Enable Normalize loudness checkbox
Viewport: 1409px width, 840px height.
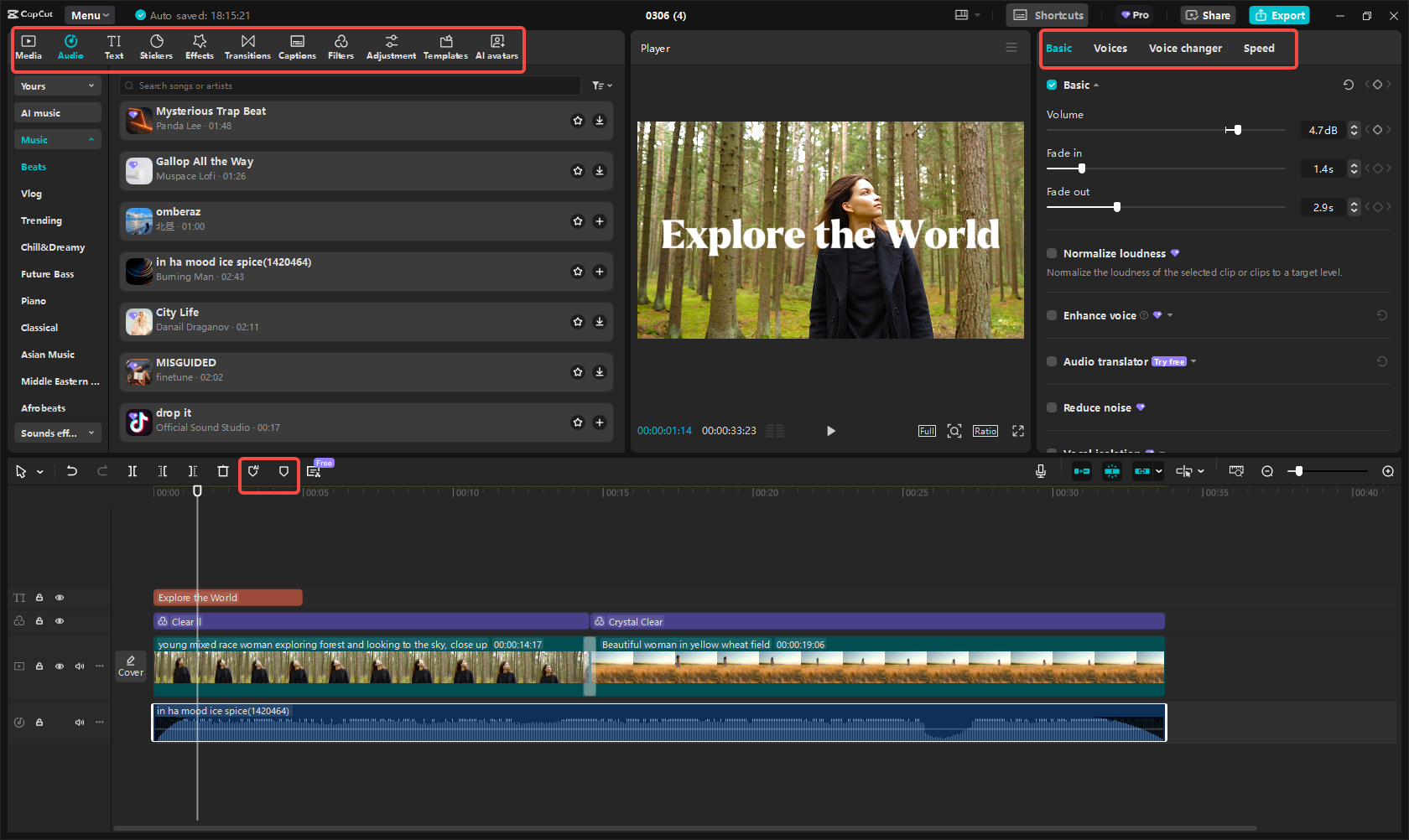click(1052, 253)
